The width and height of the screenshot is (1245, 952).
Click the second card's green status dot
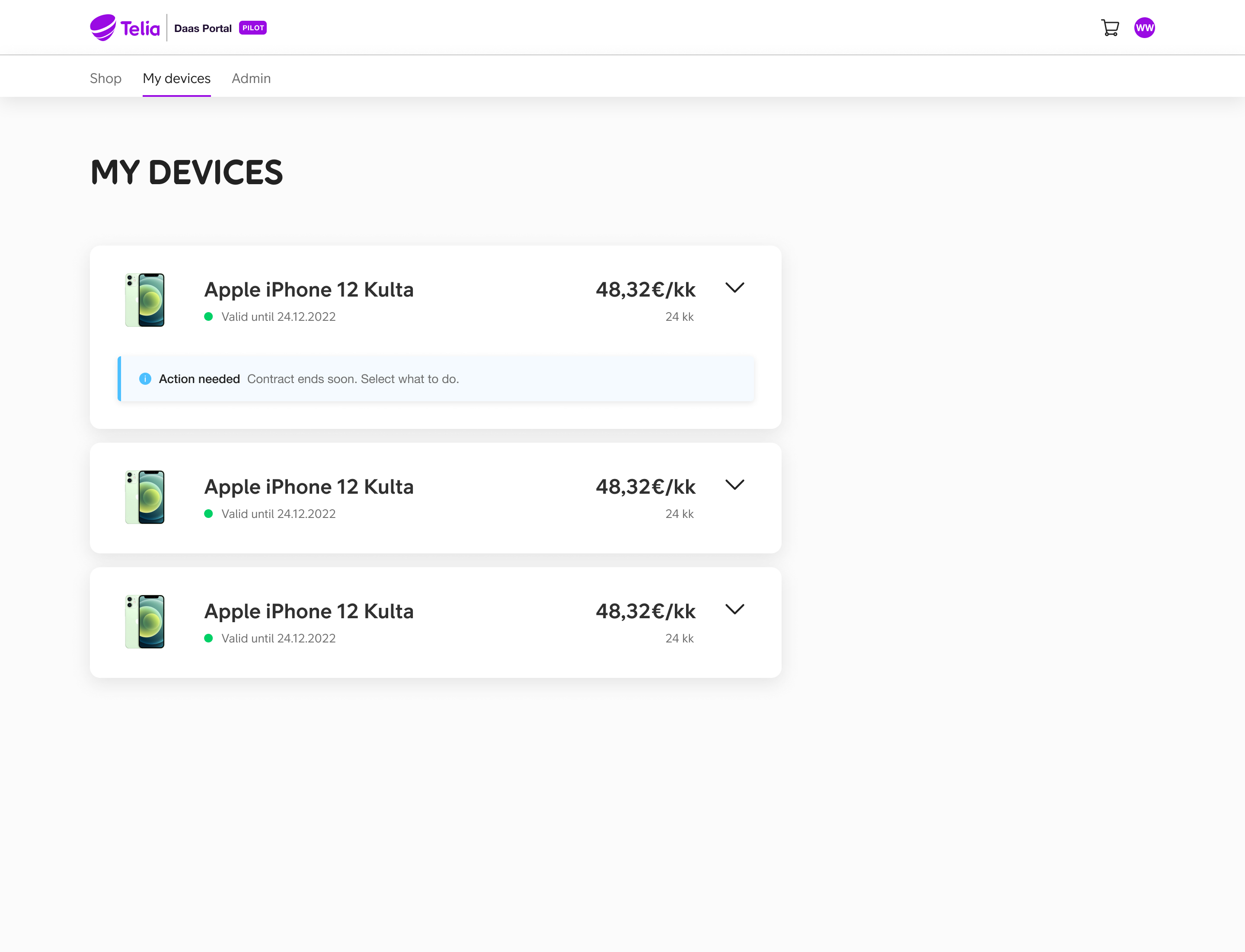click(208, 514)
